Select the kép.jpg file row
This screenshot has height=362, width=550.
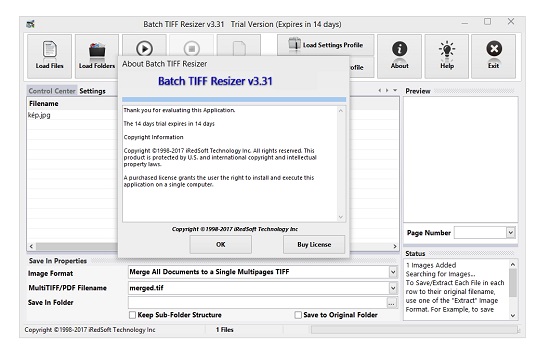[x=72, y=115]
